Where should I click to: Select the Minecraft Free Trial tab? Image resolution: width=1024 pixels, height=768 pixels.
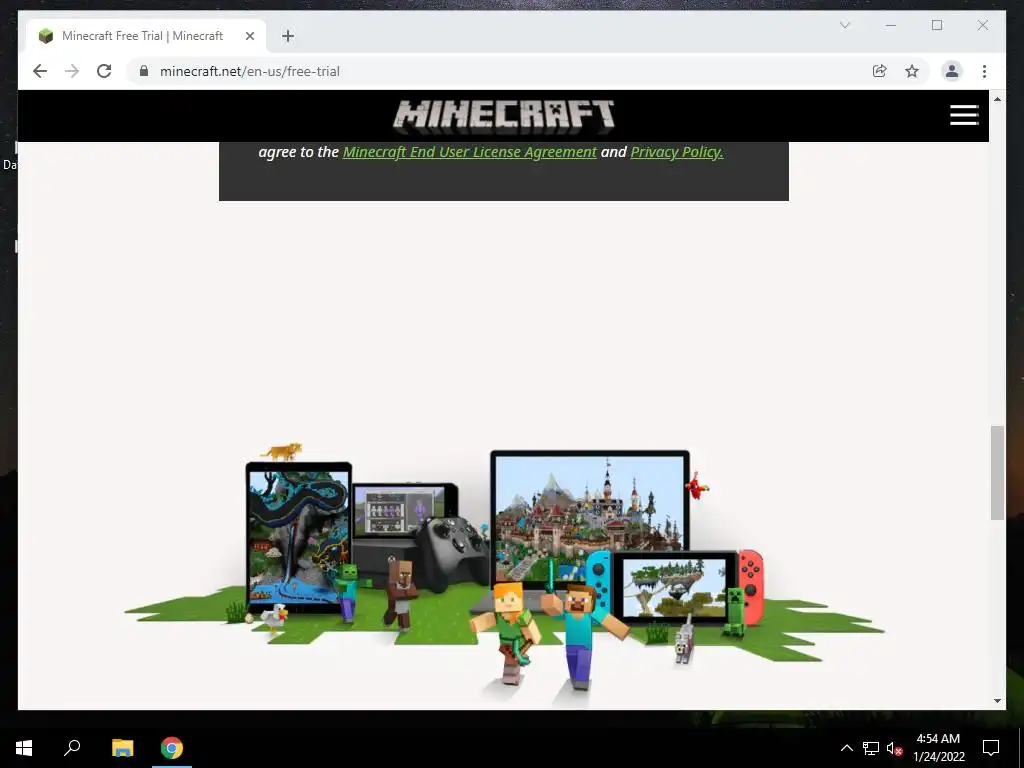[x=146, y=36]
